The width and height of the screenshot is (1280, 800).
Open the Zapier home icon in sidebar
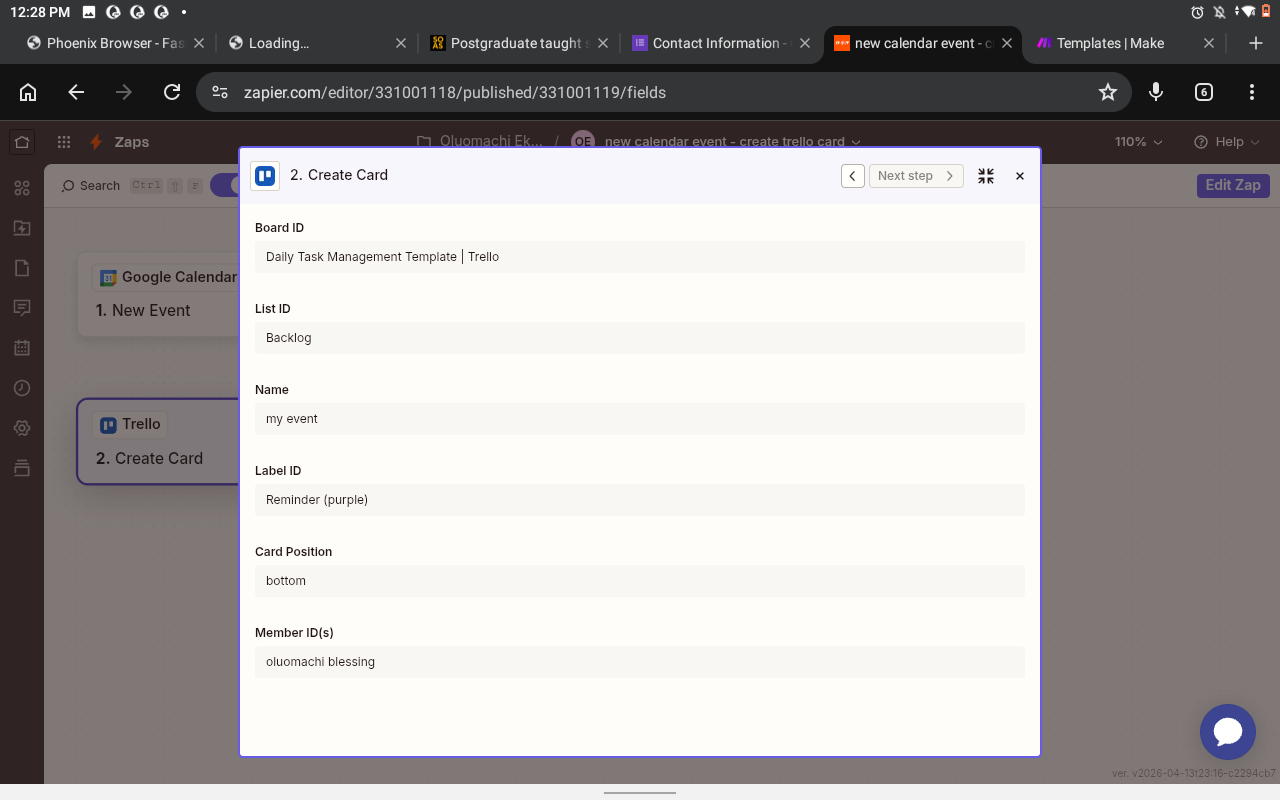click(x=22, y=142)
